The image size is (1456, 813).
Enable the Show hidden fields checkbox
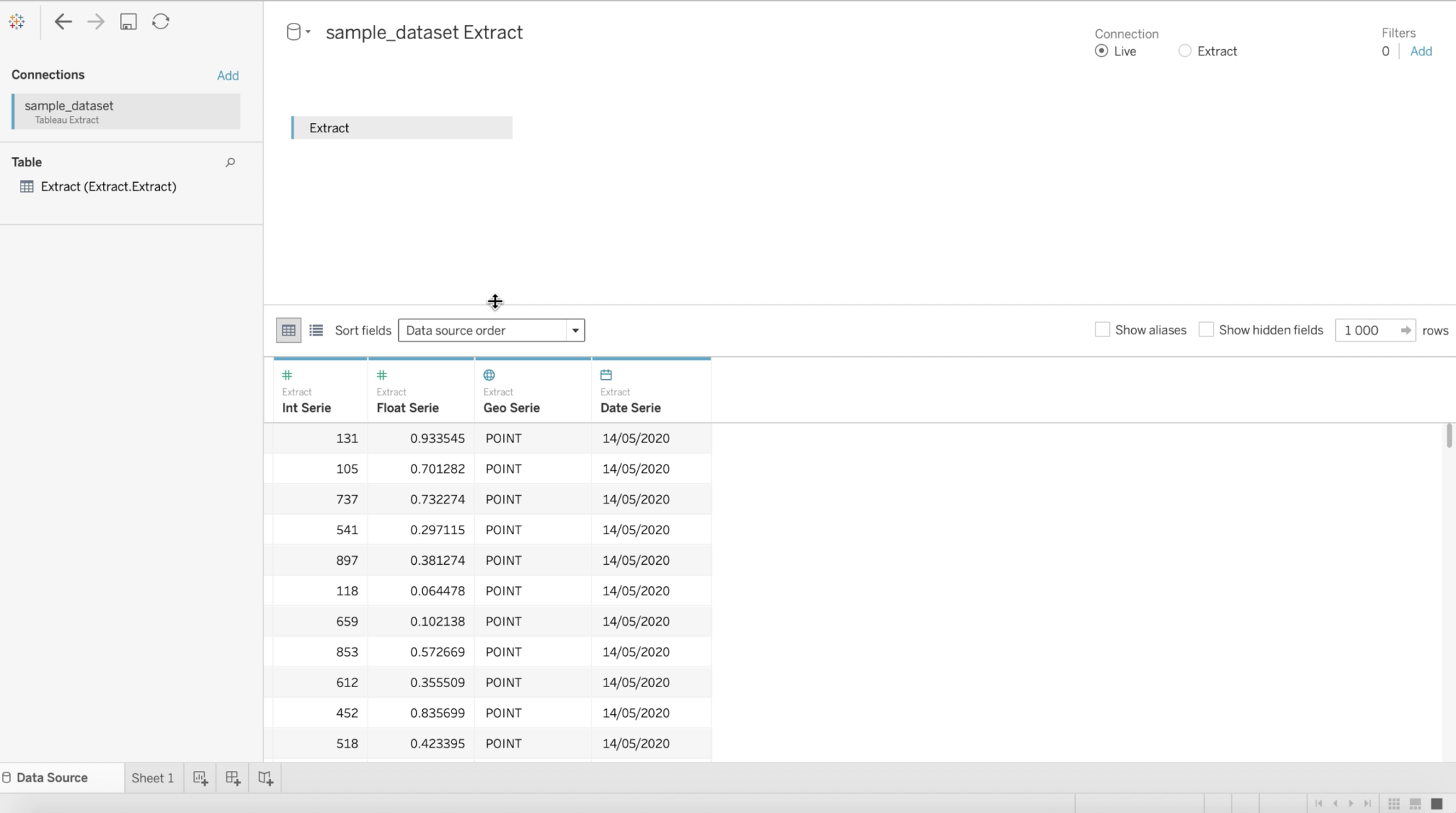pyautogui.click(x=1206, y=329)
